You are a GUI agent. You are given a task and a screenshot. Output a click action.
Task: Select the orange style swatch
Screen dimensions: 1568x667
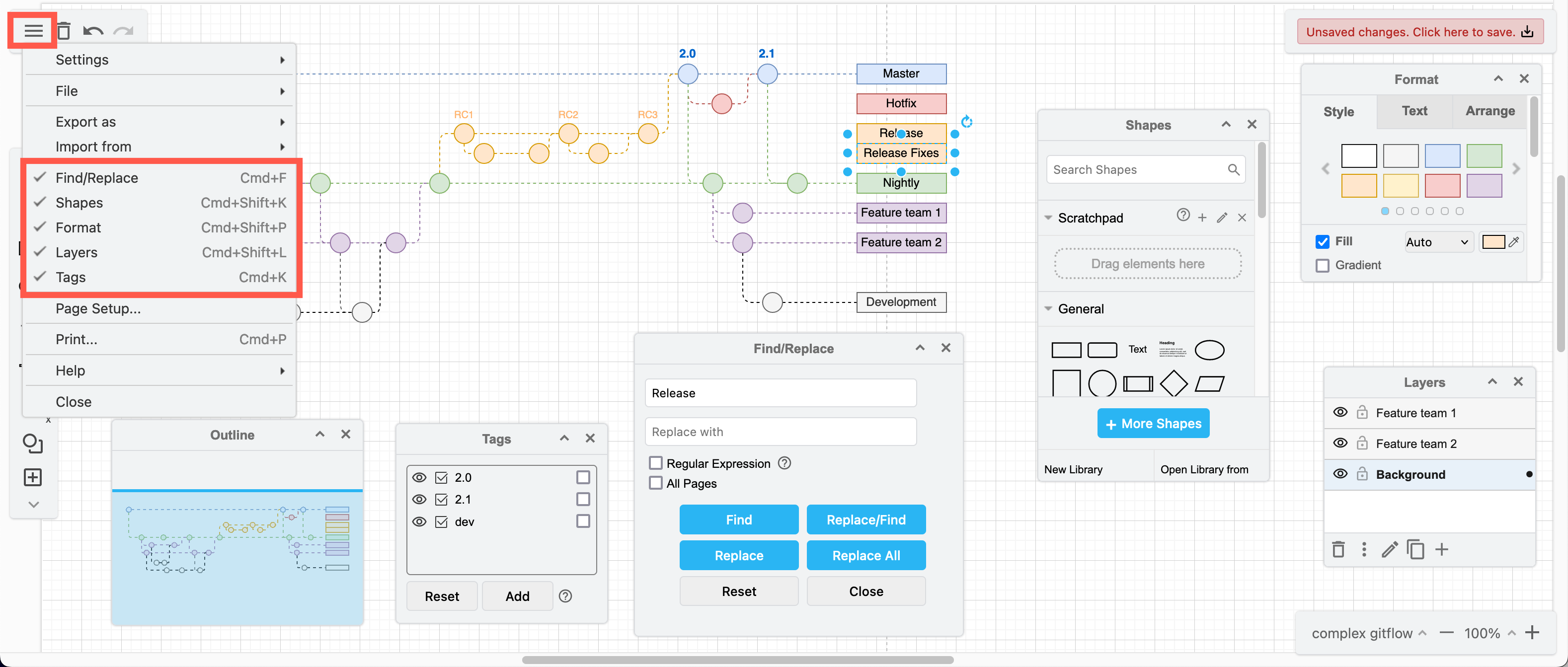[x=1360, y=186]
